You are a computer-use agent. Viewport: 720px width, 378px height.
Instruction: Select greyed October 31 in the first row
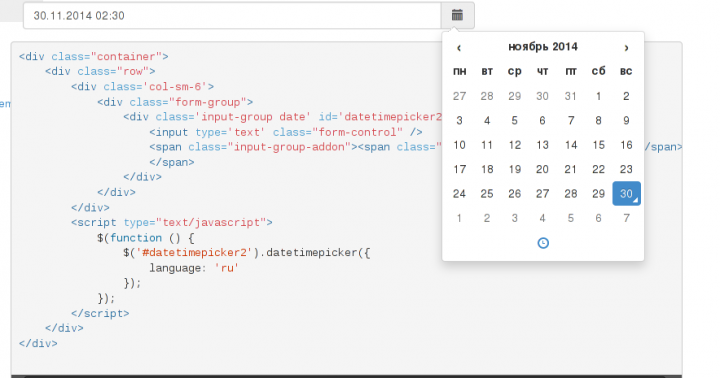pos(571,96)
